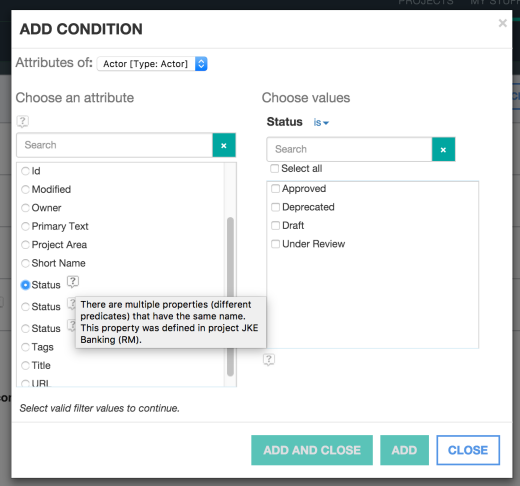Click the attribute list scrollbar
Image resolution: width=520 pixels, height=486 pixels.
click(x=230, y=297)
